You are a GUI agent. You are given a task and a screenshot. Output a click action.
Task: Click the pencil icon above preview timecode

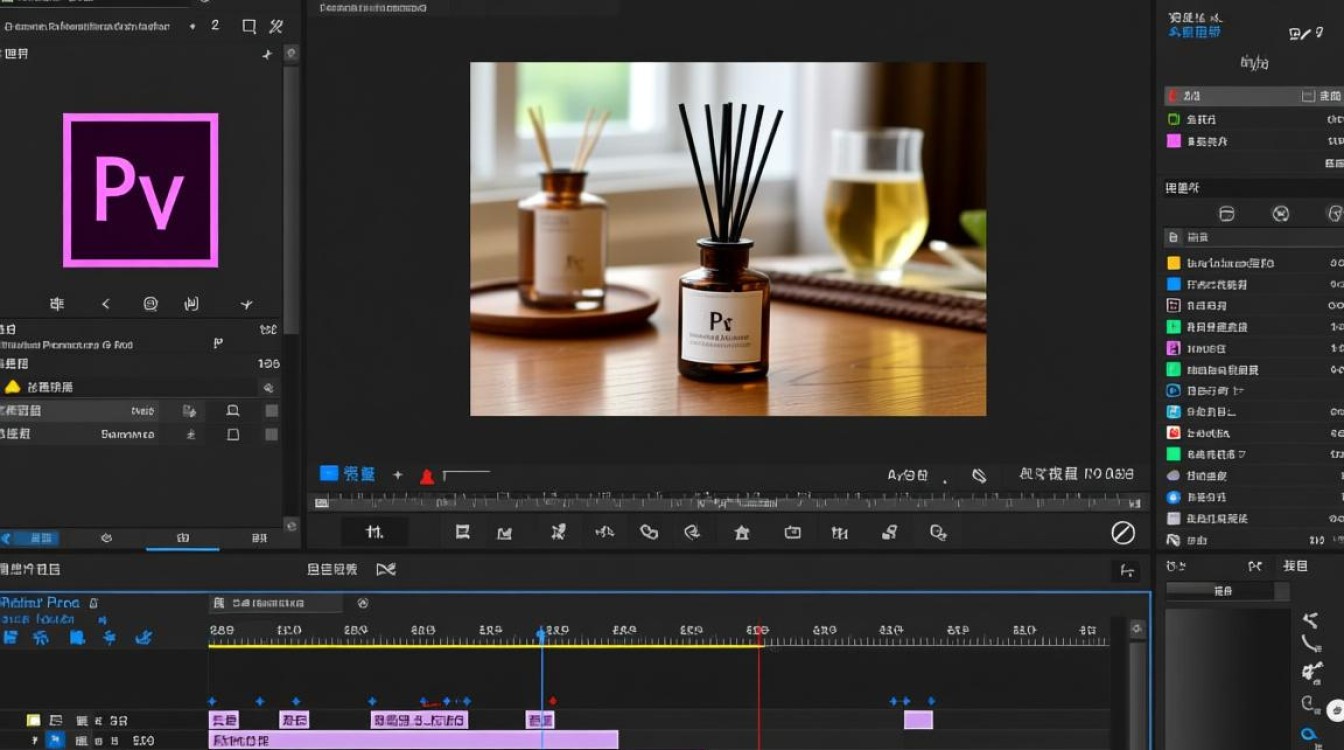980,475
